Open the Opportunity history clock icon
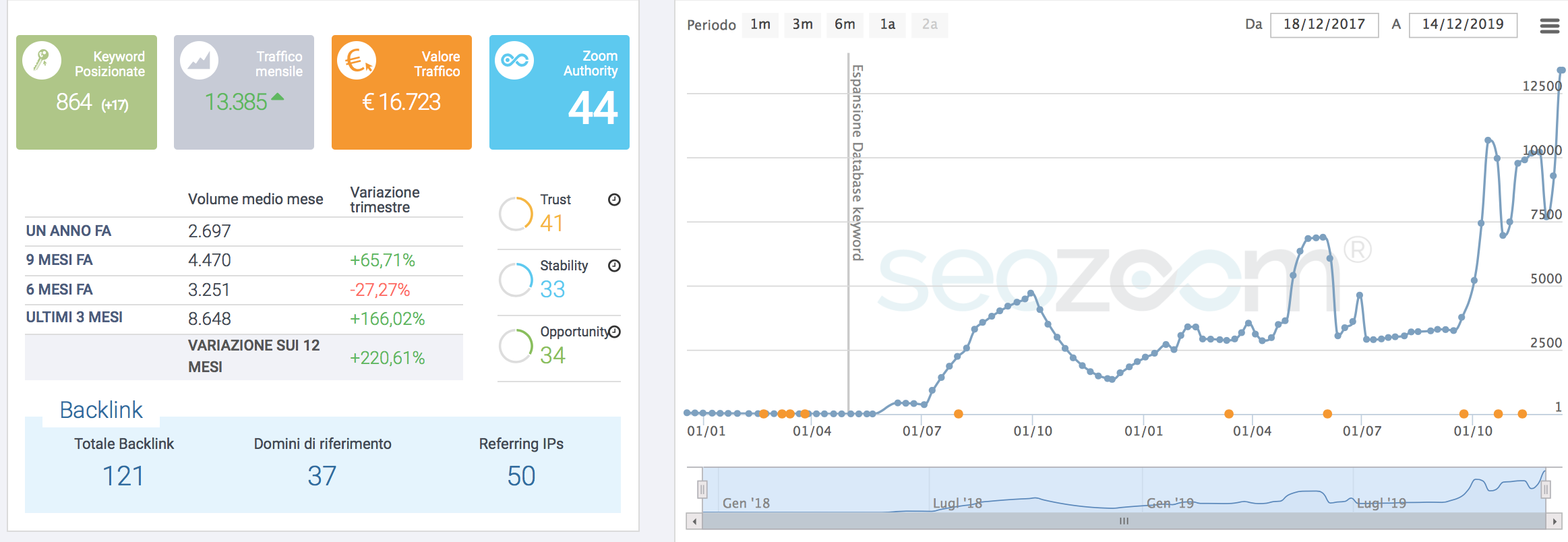The height and width of the screenshot is (542, 1568). point(614,332)
